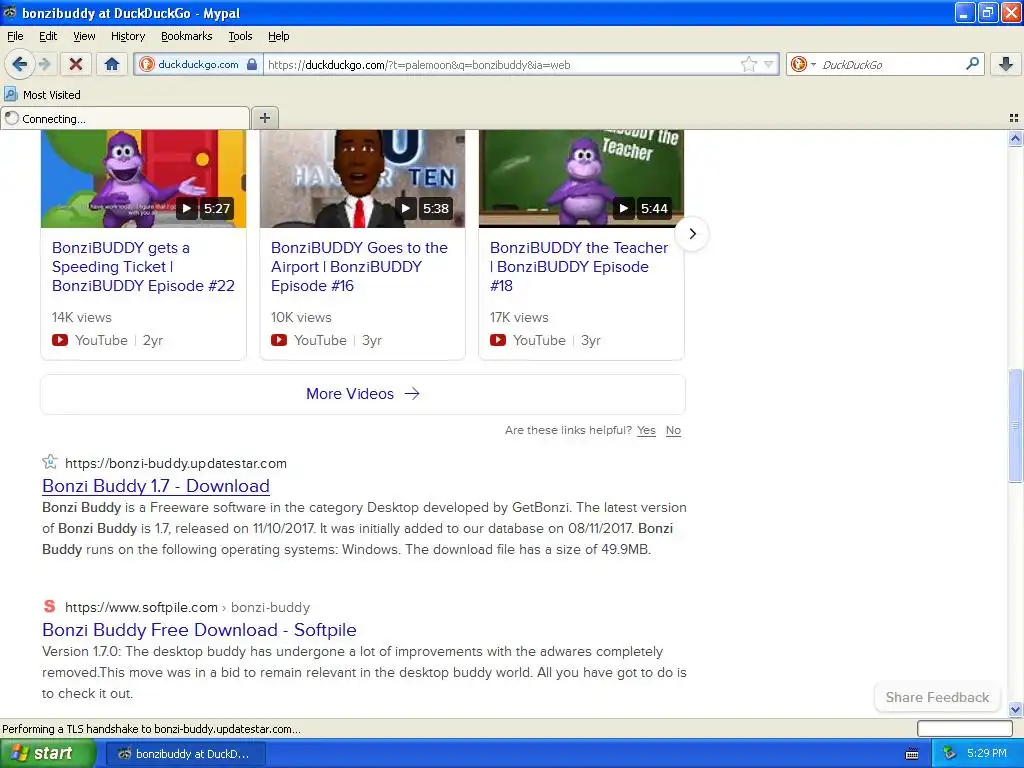Click the TLS handshake status bar text
The image size is (1024, 768).
tap(152, 729)
